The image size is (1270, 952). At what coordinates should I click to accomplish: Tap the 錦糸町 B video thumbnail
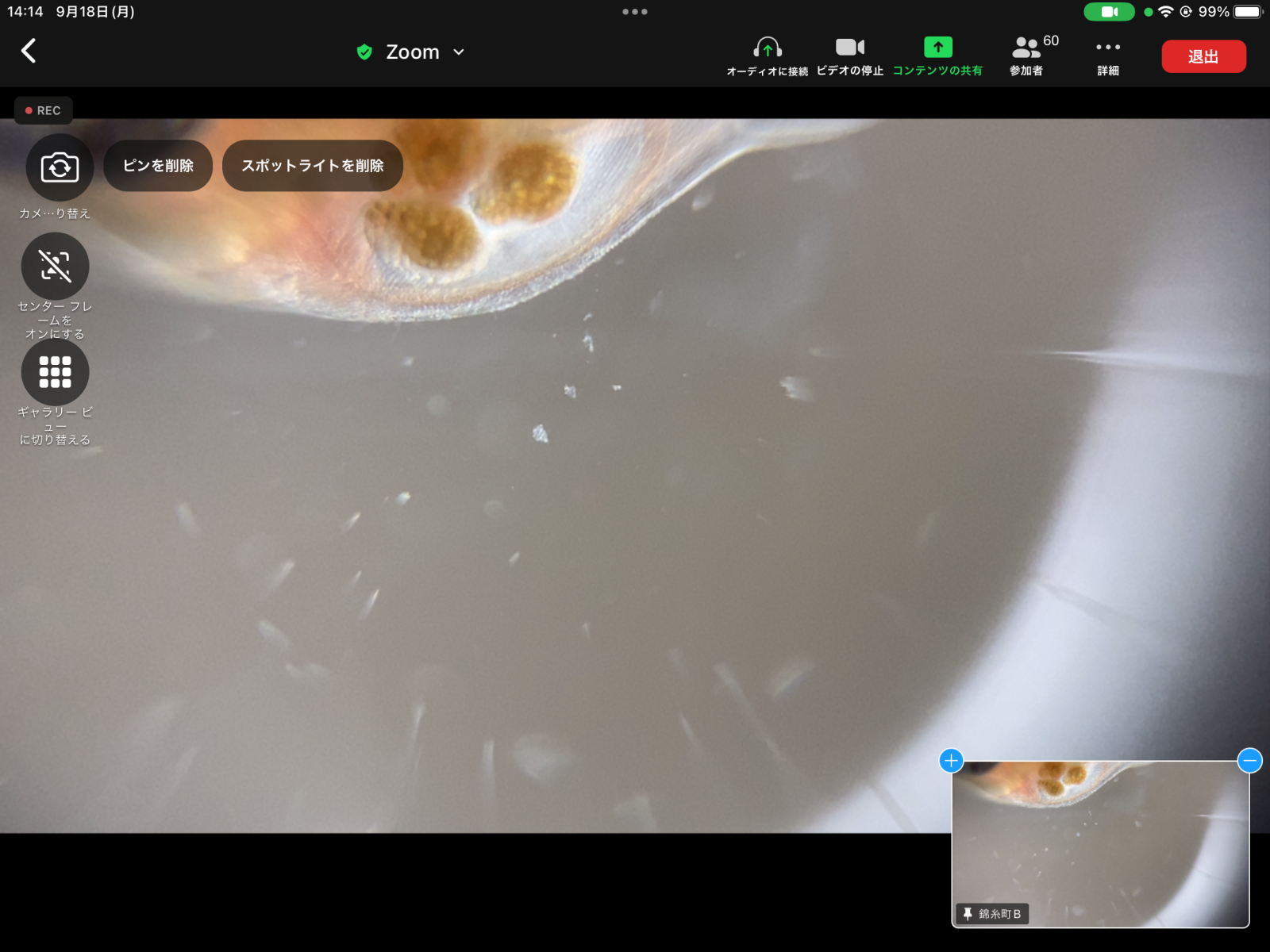click(x=1100, y=844)
